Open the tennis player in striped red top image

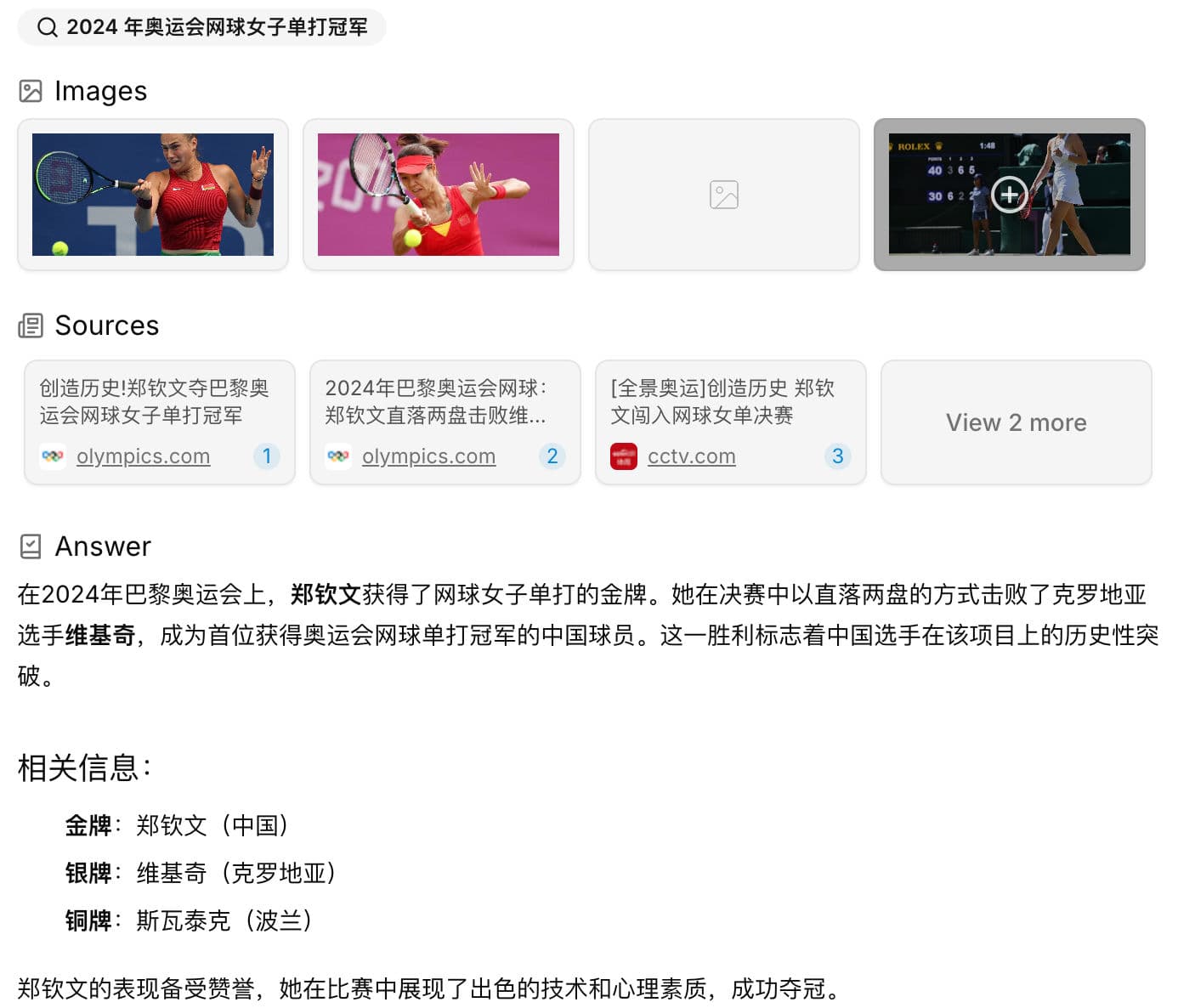pyautogui.click(x=153, y=195)
